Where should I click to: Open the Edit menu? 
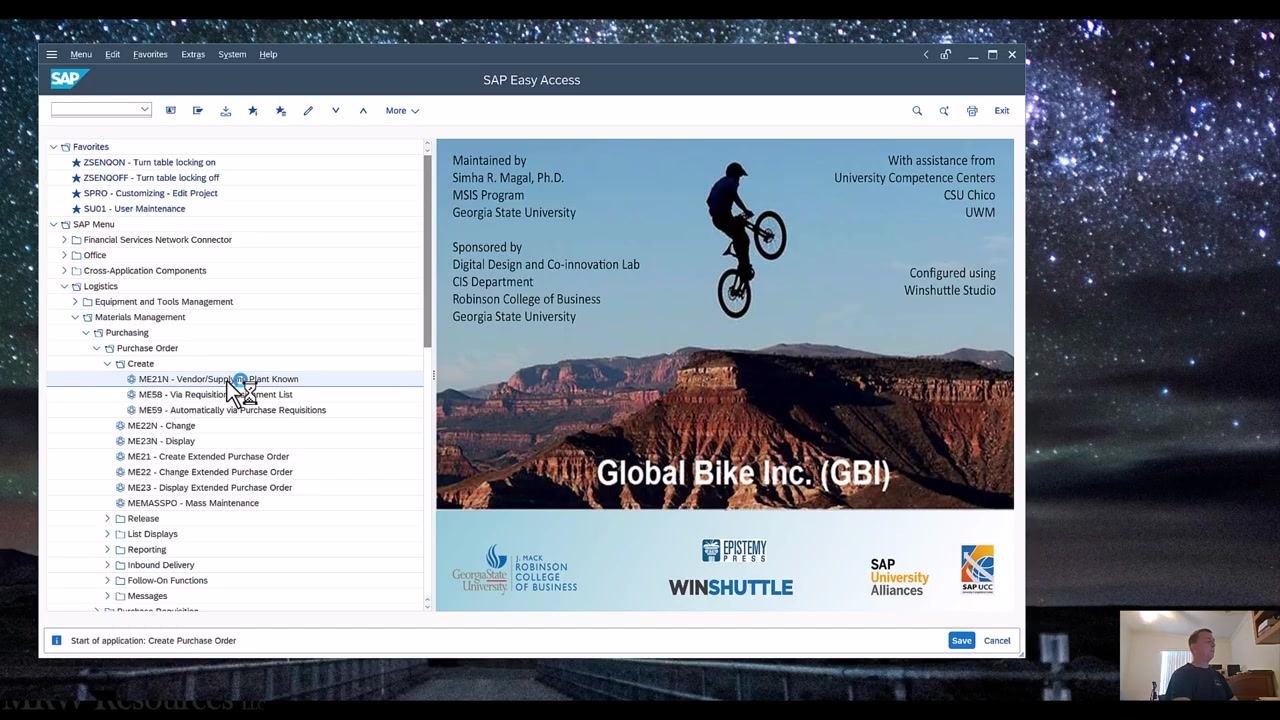point(112,54)
